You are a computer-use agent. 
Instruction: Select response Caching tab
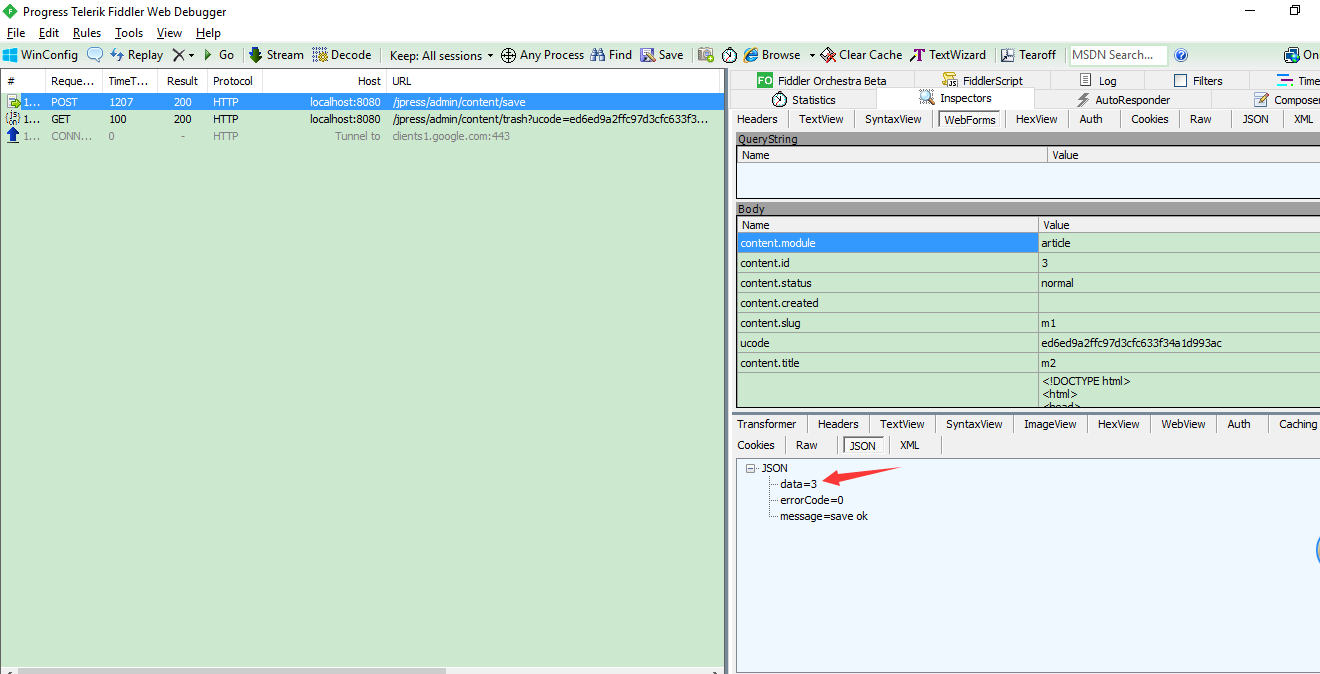click(1298, 424)
